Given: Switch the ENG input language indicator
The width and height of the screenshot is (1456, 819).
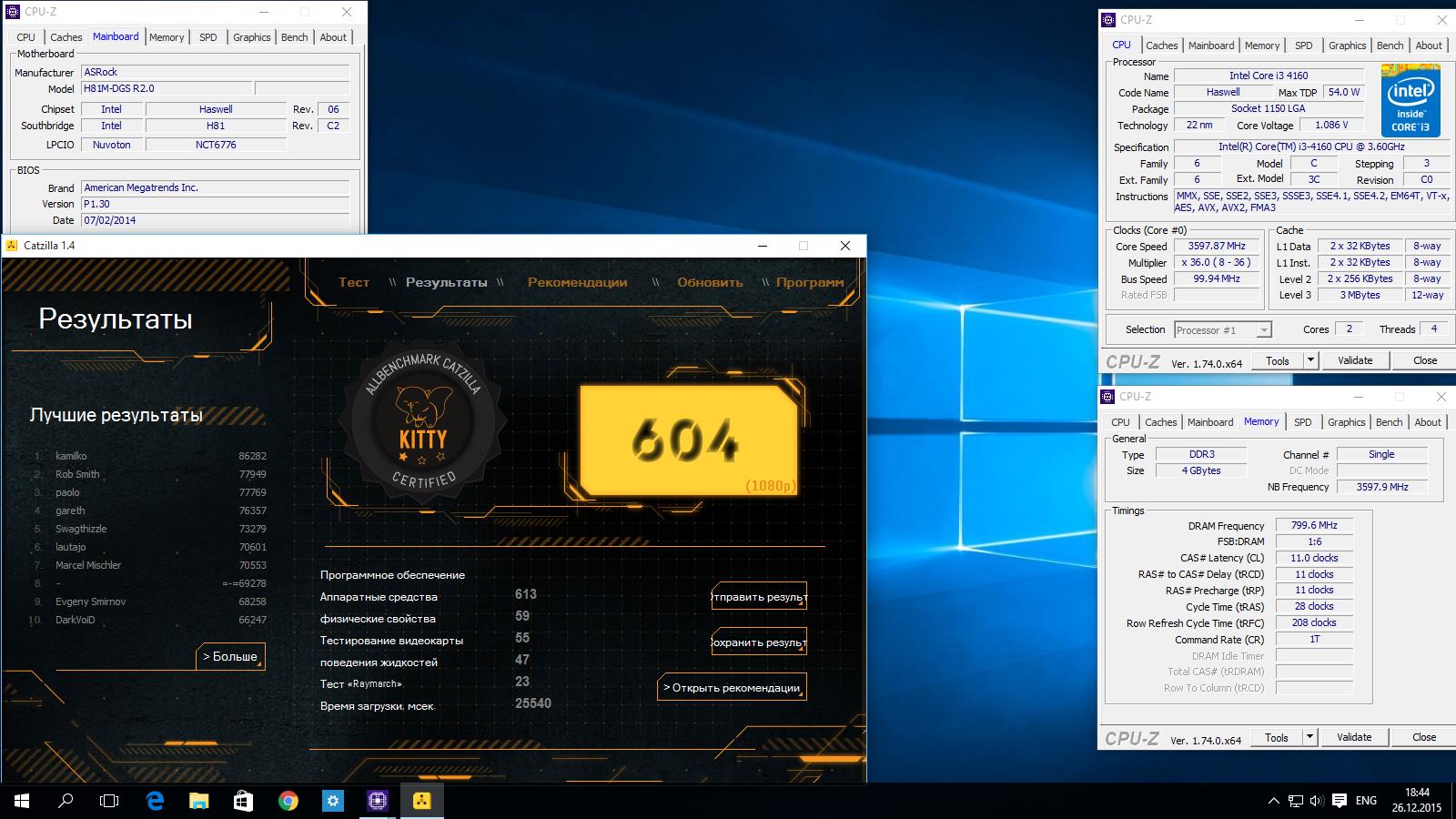Looking at the screenshot, I should (1366, 801).
